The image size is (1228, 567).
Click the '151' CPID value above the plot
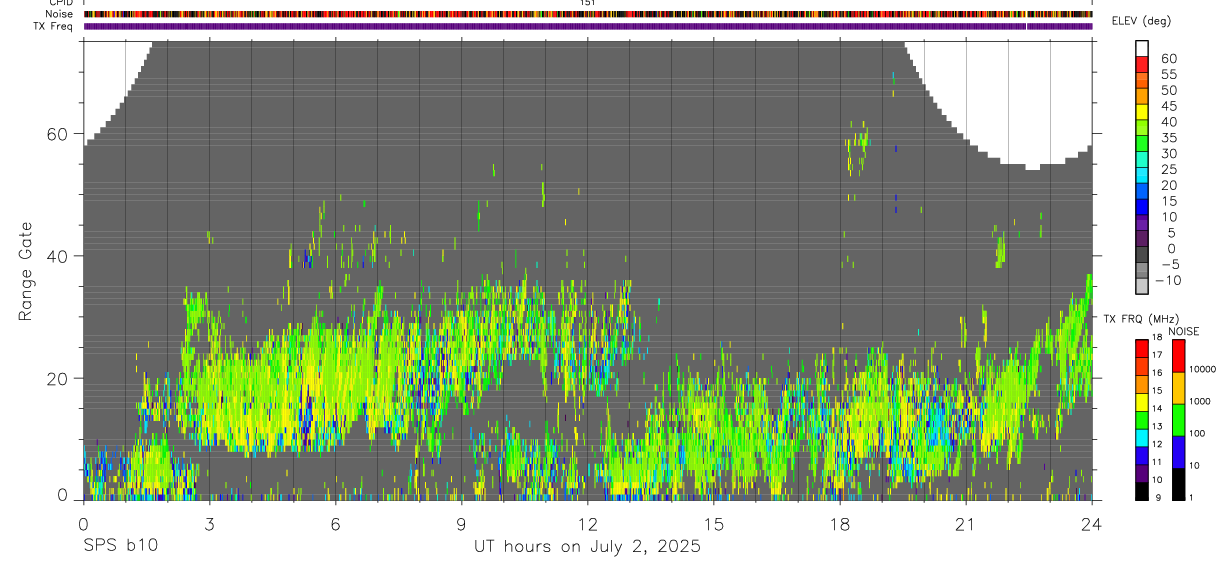tap(588, 3)
